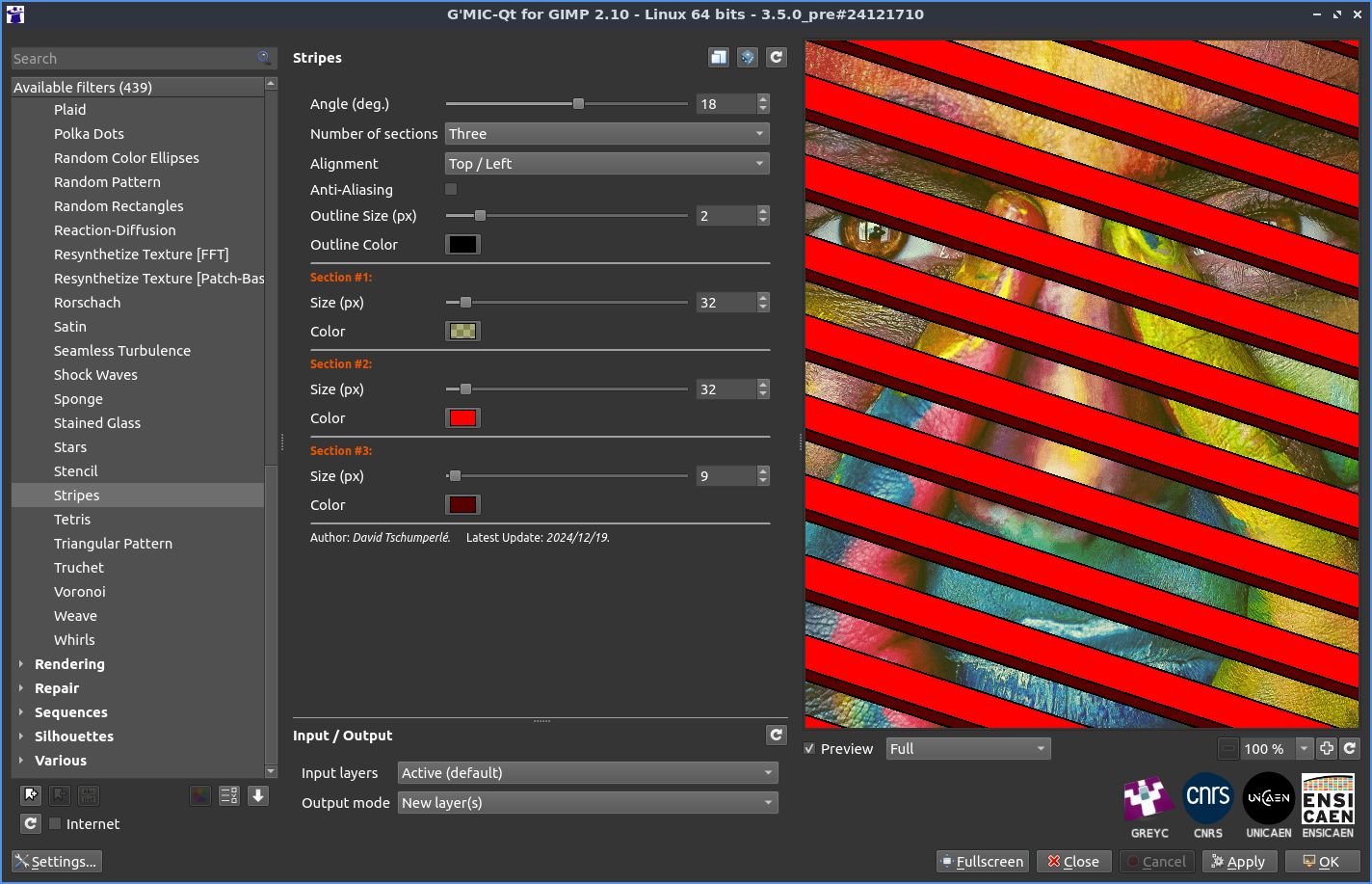Uncheck the Preview checkbox
The width and height of the screenshot is (1372, 884).
coord(809,749)
